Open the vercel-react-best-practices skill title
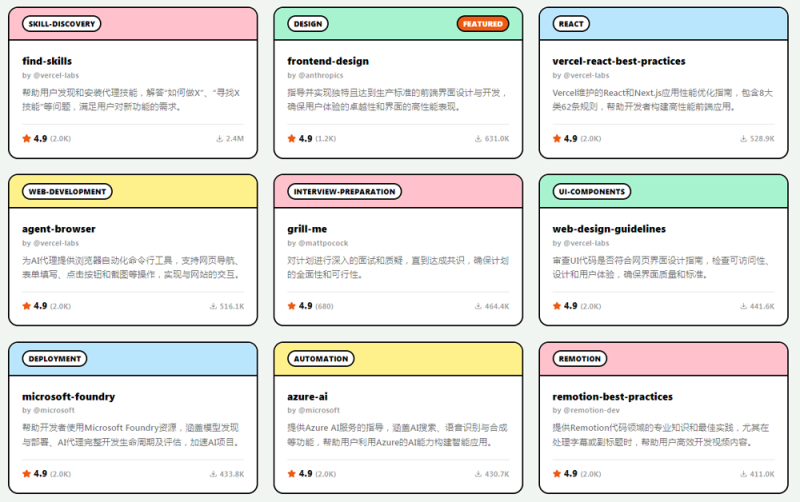This screenshot has height=502, width=800. (619, 61)
